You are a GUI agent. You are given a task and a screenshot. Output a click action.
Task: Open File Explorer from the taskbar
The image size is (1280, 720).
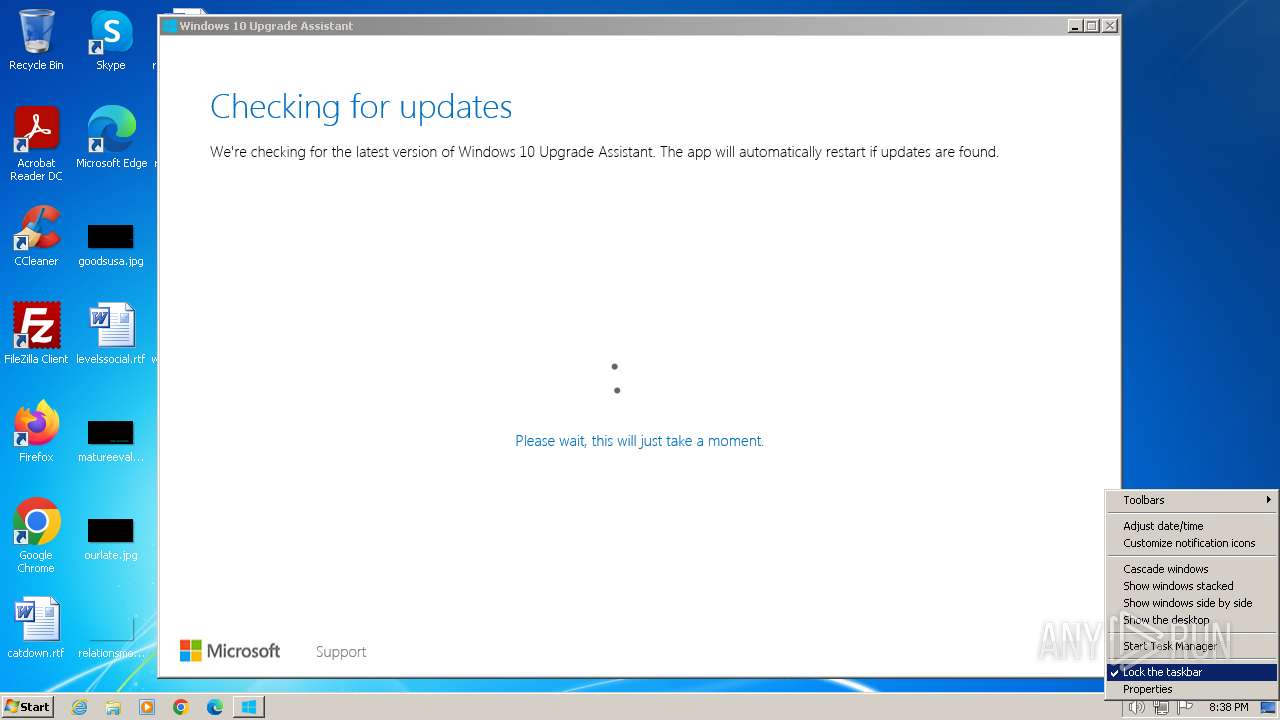113,707
